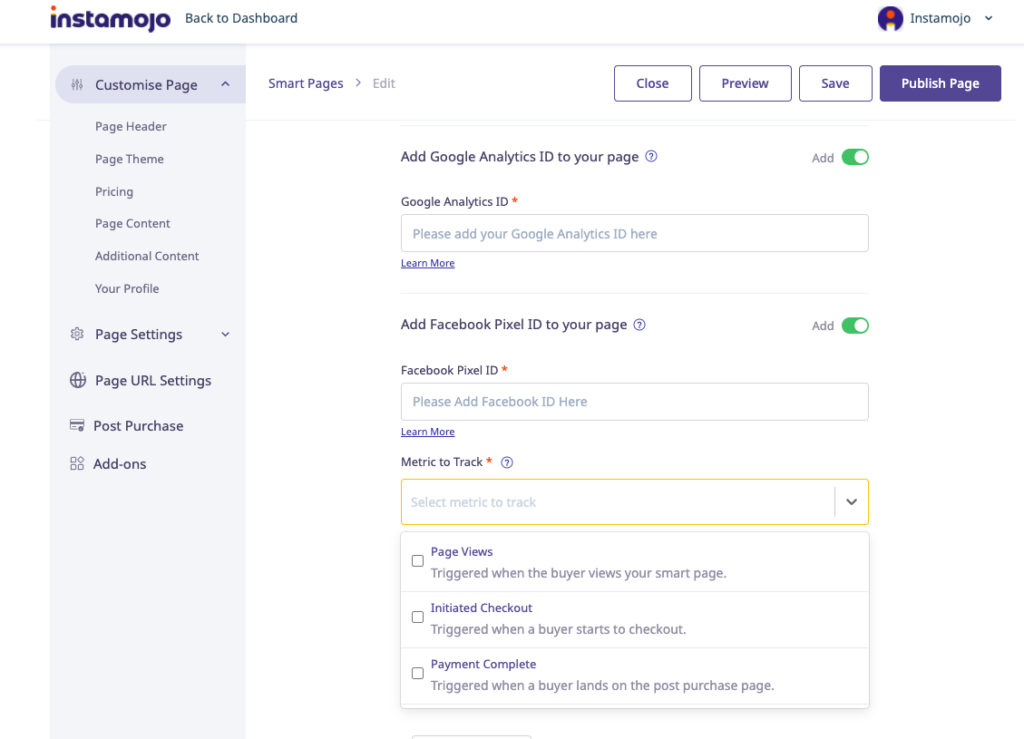Image resolution: width=1024 pixels, height=739 pixels.
Task: Click the Add-ons grid icon
Action: (x=77, y=464)
